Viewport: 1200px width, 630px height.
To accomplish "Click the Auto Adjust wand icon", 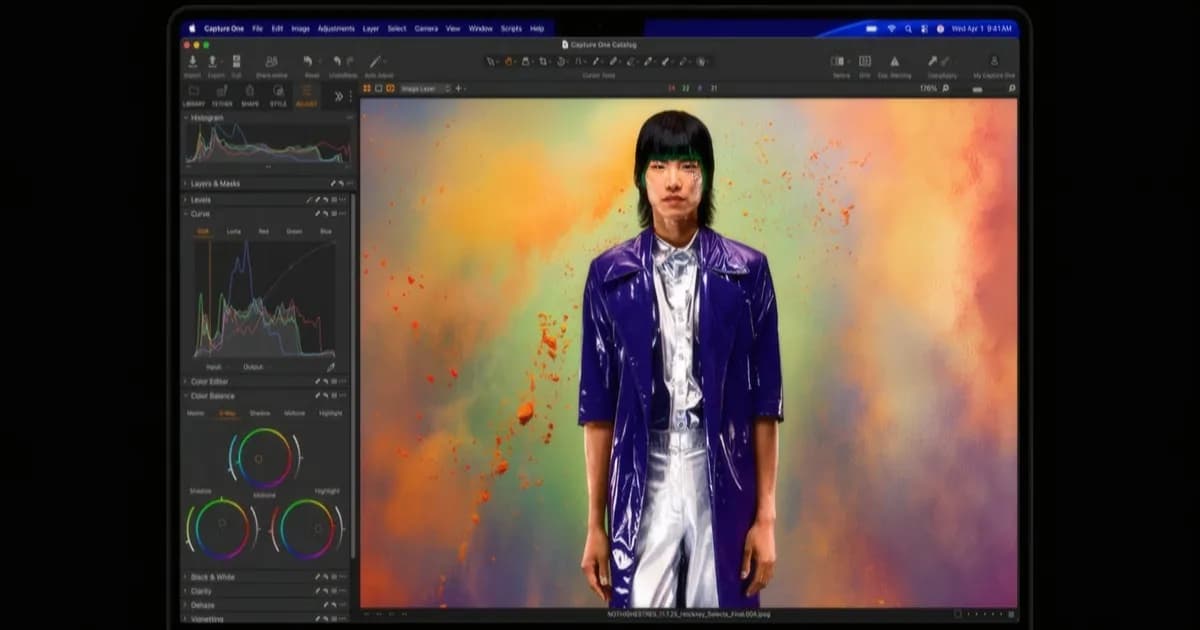I will (x=376, y=61).
